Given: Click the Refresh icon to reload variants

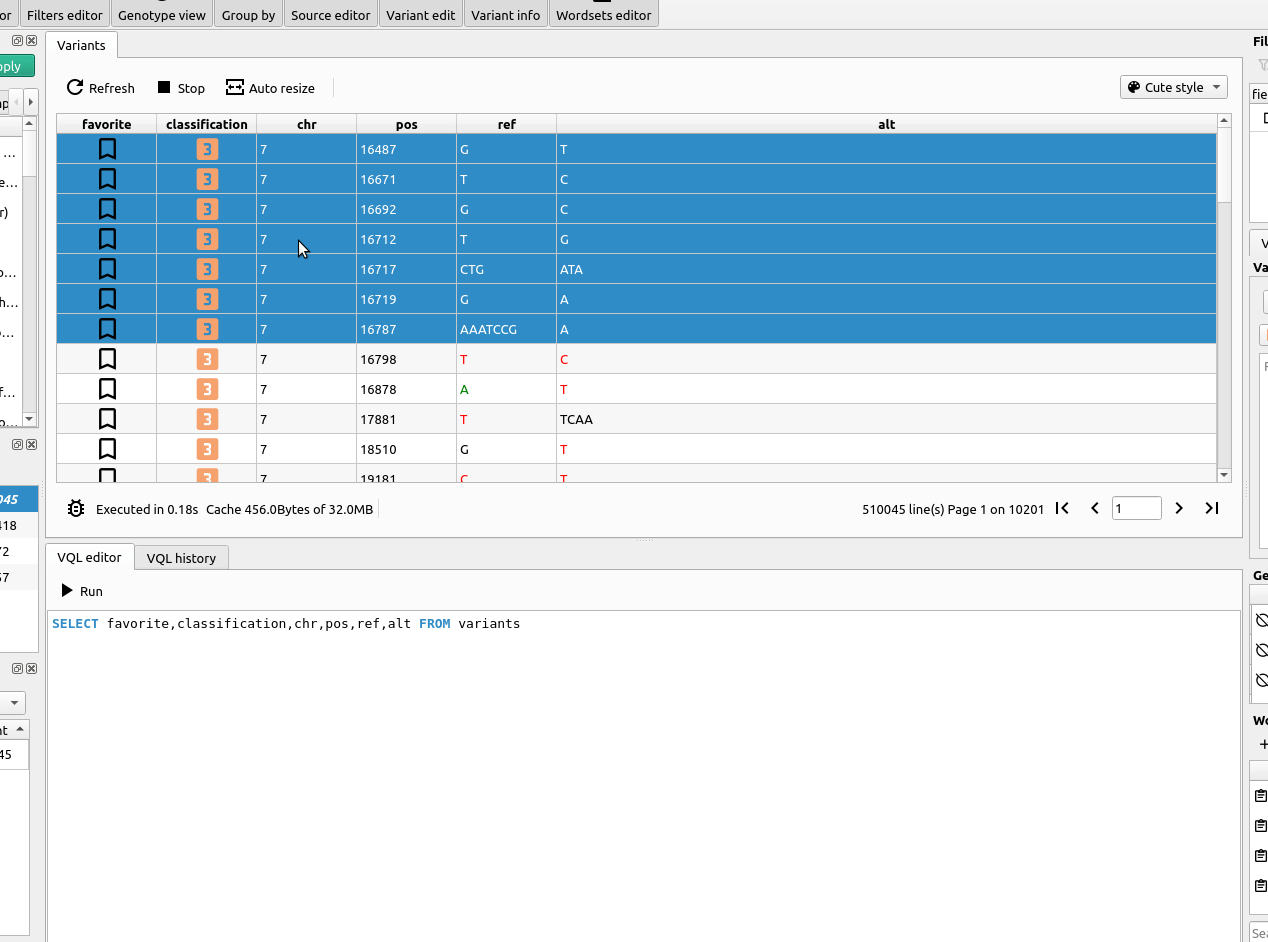Looking at the screenshot, I should 74,88.
